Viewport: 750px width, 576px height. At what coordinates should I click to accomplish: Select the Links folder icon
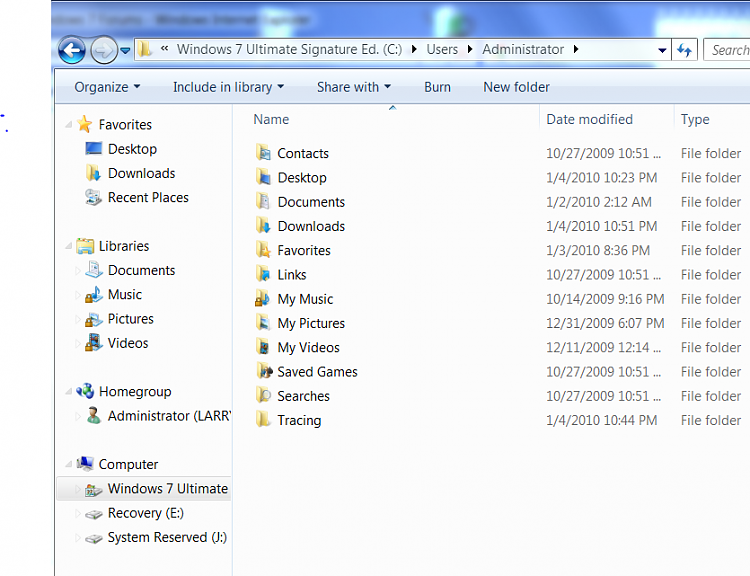[x=263, y=274]
